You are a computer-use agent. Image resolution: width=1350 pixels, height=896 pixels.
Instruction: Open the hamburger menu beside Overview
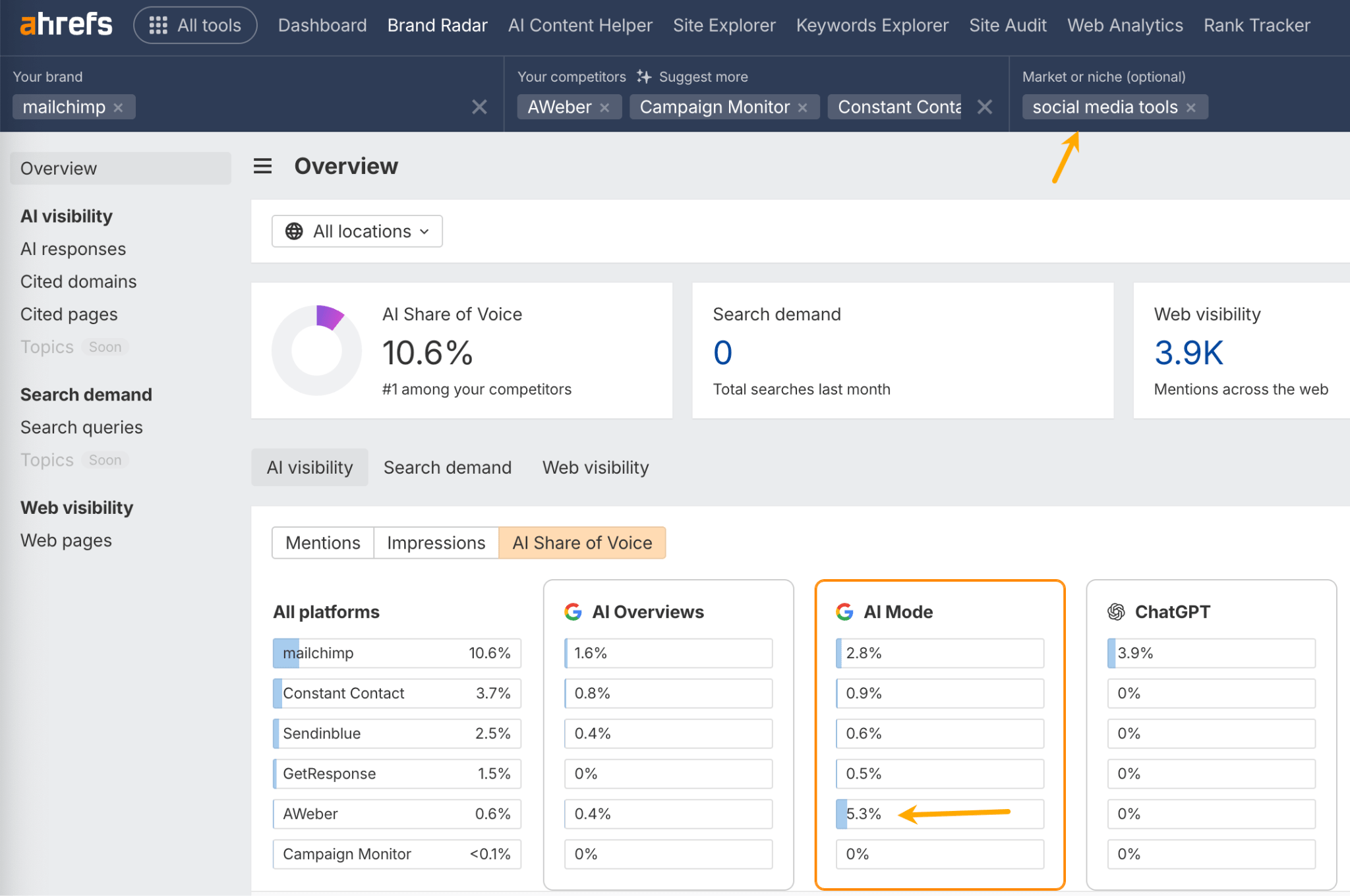pyautogui.click(x=262, y=166)
